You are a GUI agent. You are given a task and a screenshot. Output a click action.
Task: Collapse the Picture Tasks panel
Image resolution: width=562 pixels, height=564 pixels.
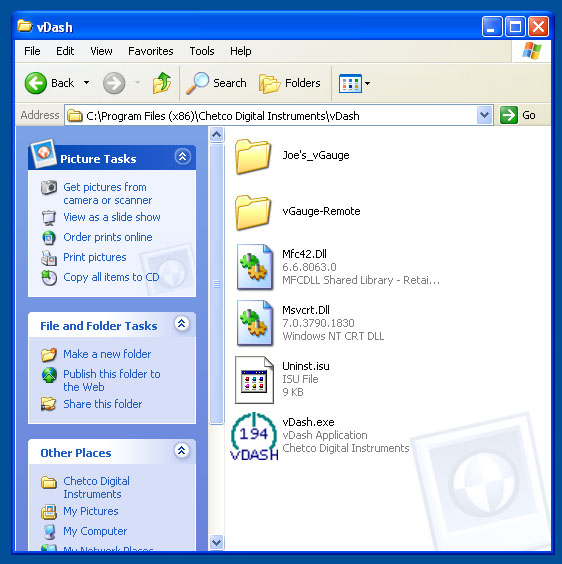(182, 156)
